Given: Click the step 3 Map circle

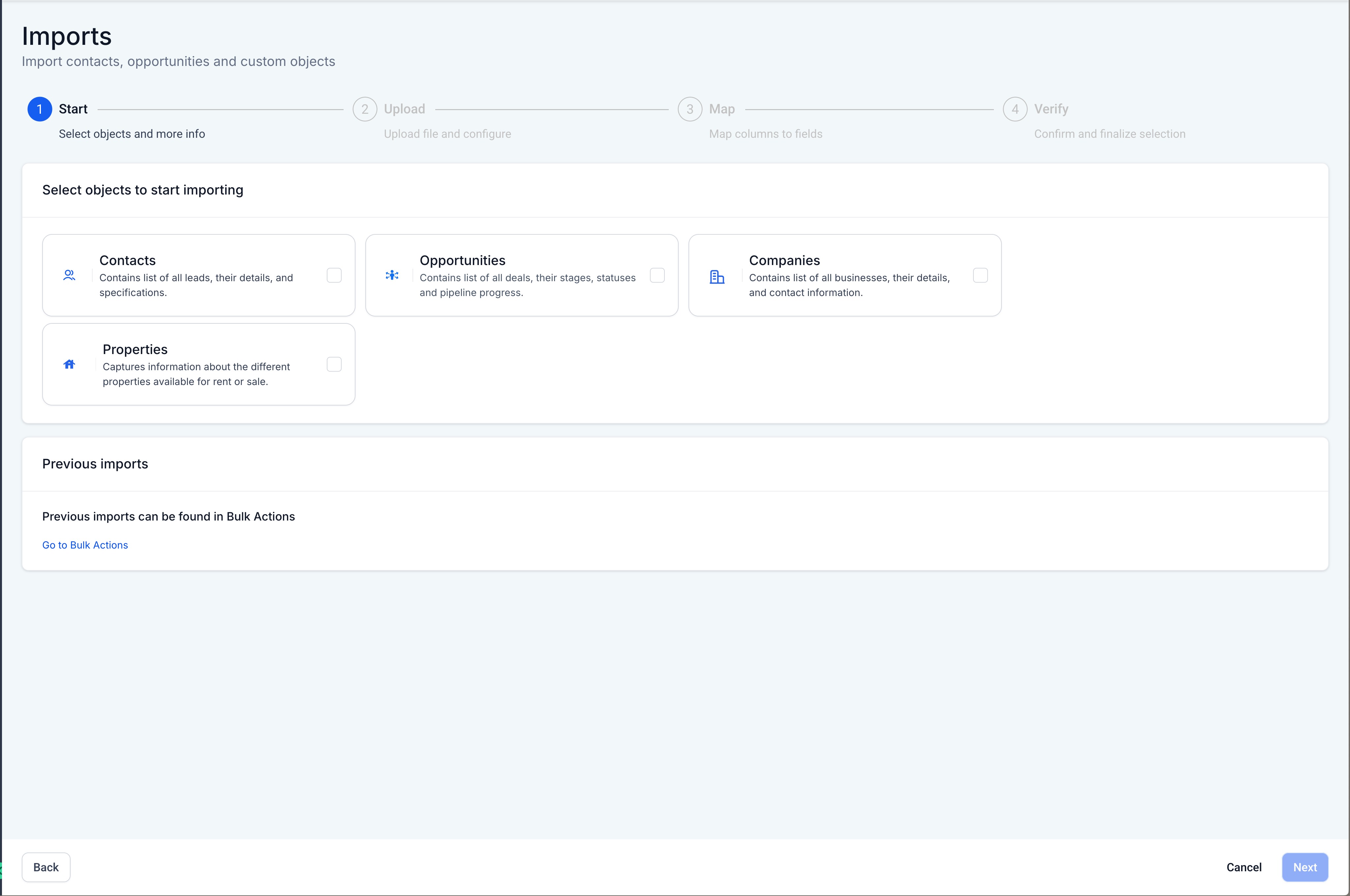Looking at the screenshot, I should click(x=689, y=109).
